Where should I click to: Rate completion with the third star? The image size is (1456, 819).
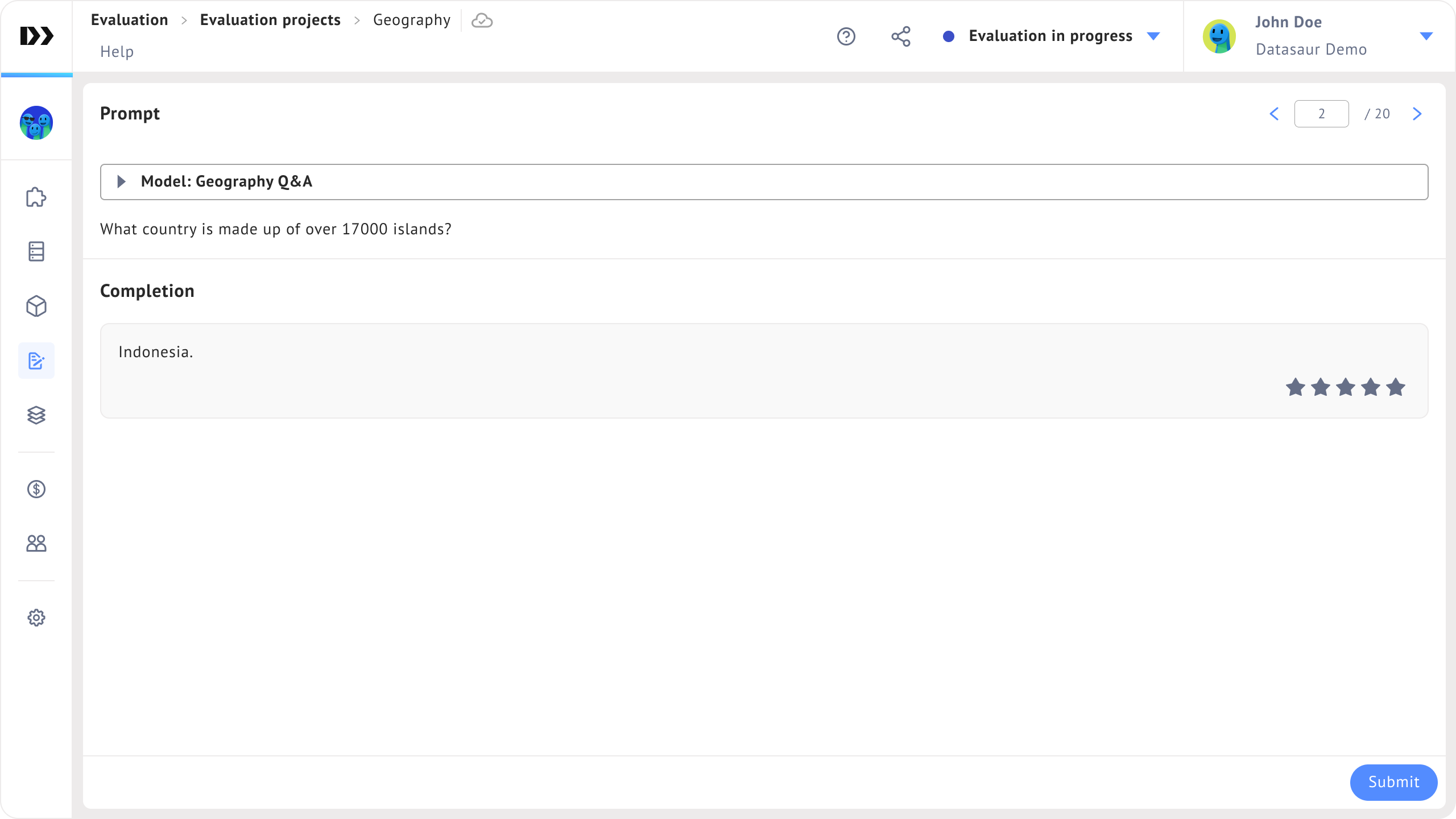(1346, 387)
